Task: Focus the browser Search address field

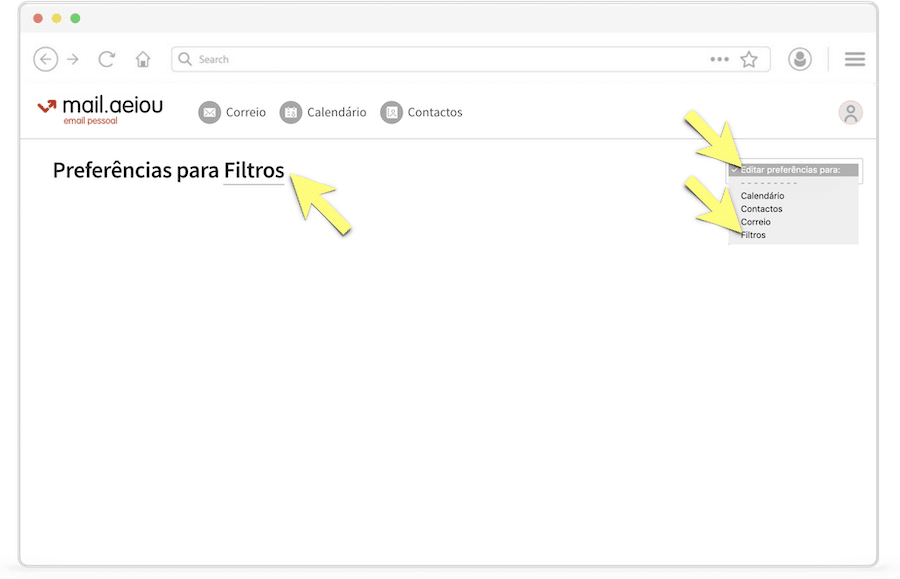Action: 440,59
